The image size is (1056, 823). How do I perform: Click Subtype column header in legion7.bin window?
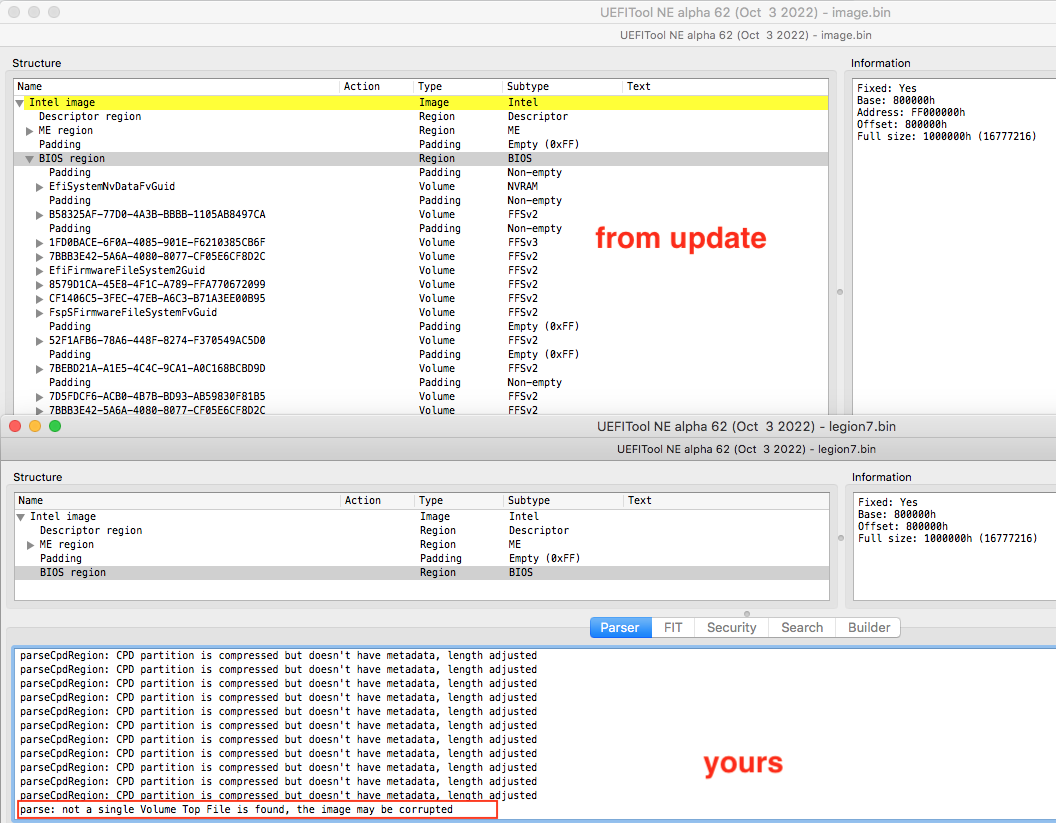point(564,500)
